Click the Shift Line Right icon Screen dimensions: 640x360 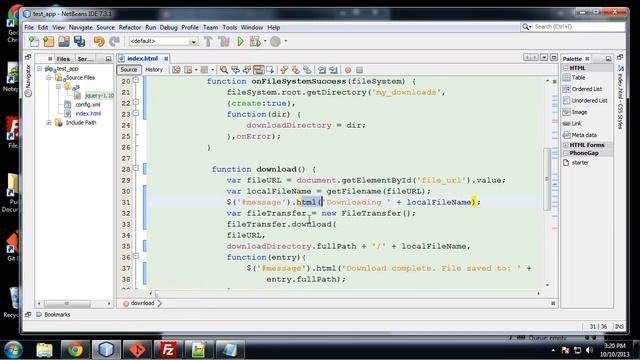click(333, 70)
